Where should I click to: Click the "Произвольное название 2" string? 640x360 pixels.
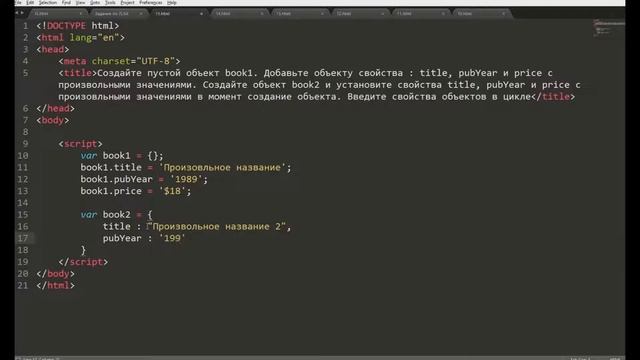coord(216,227)
